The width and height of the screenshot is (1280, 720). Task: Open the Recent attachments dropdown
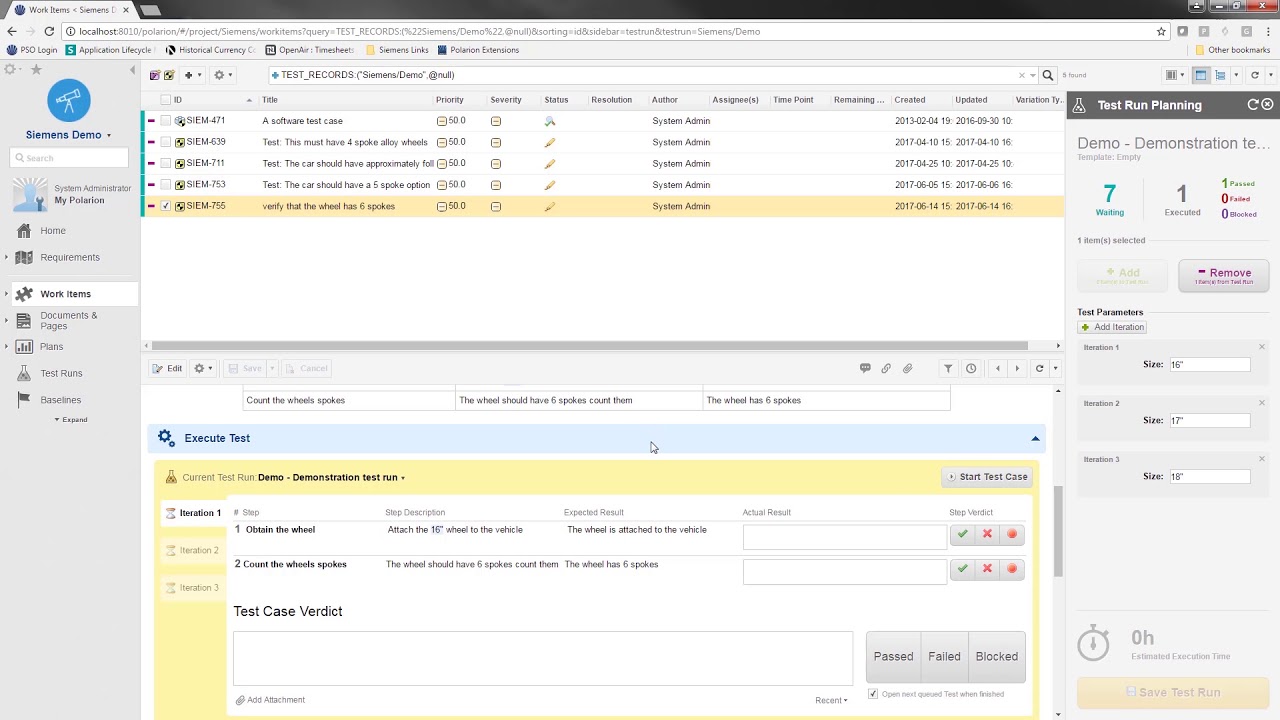[x=831, y=700]
